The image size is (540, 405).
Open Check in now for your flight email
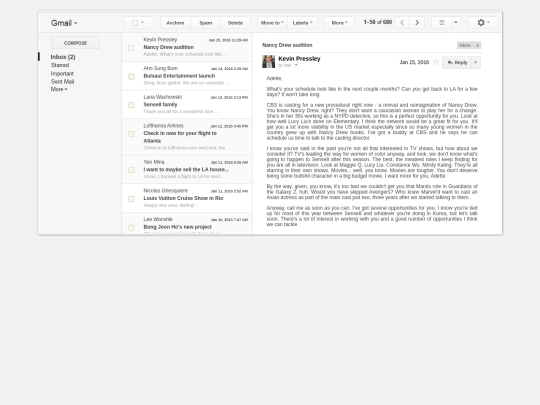click(187, 137)
